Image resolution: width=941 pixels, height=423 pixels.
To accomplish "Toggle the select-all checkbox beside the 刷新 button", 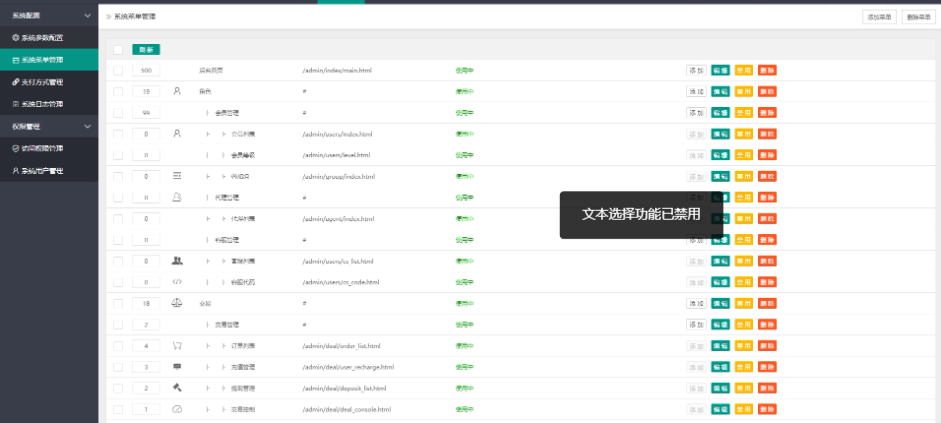I will pyautogui.click(x=118, y=50).
